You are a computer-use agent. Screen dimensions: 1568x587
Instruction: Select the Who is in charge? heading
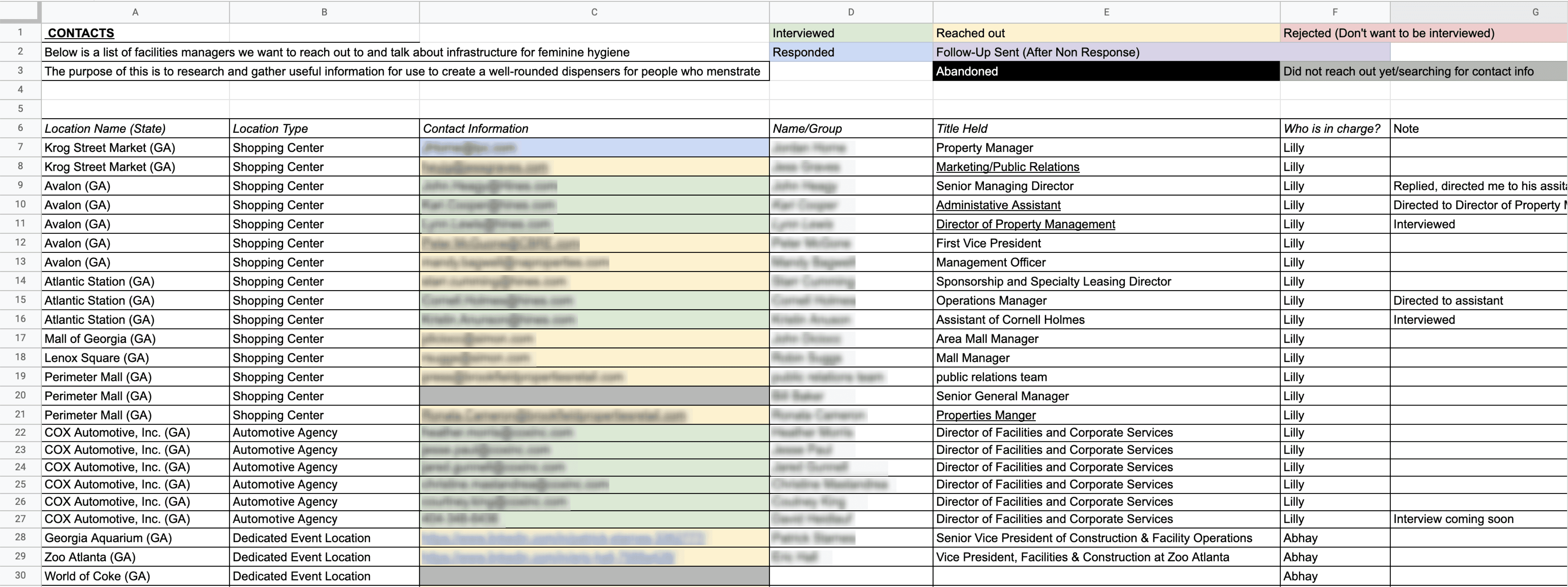tap(1334, 128)
